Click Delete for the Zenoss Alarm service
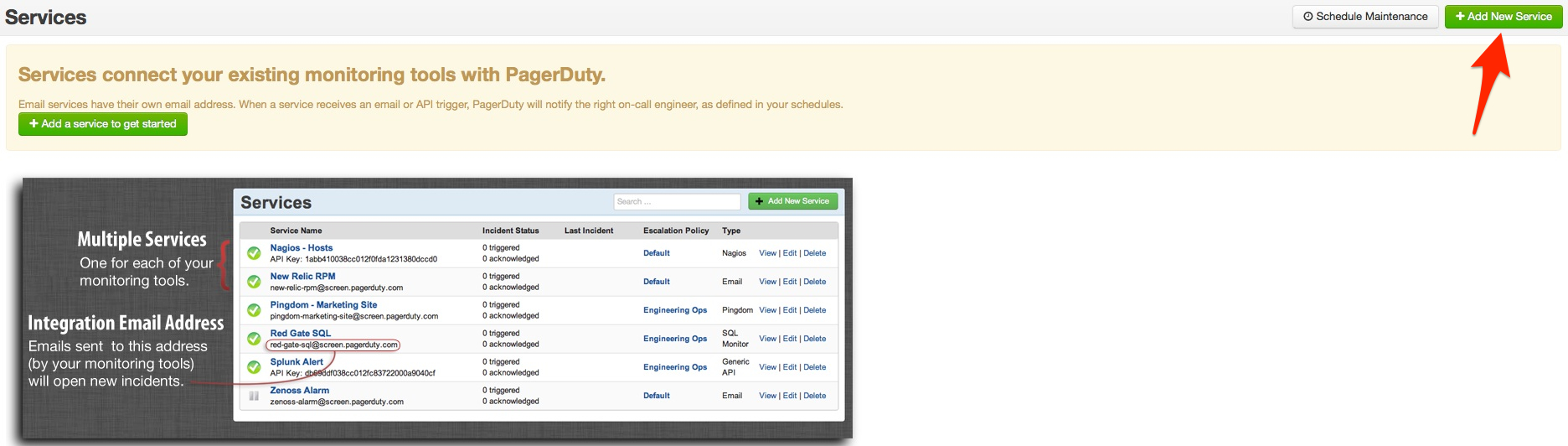This screenshot has height=446, width=1568. pyautogui.click(x=814, y=396)
